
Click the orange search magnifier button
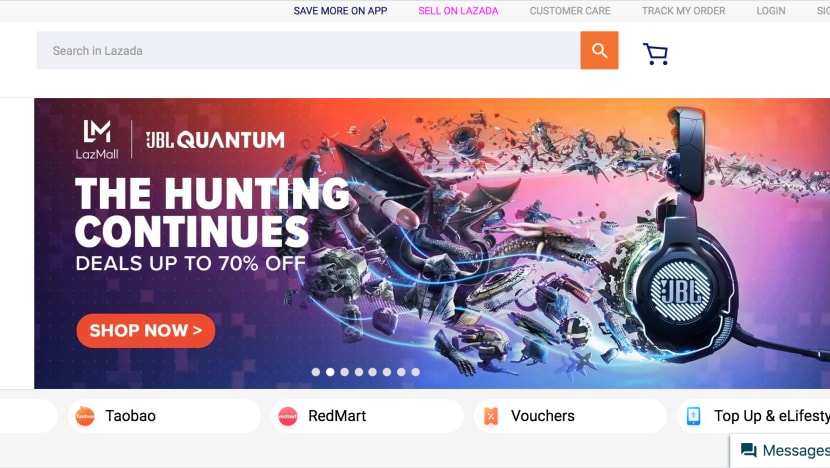pyautogui.click(x=599, y=50)
